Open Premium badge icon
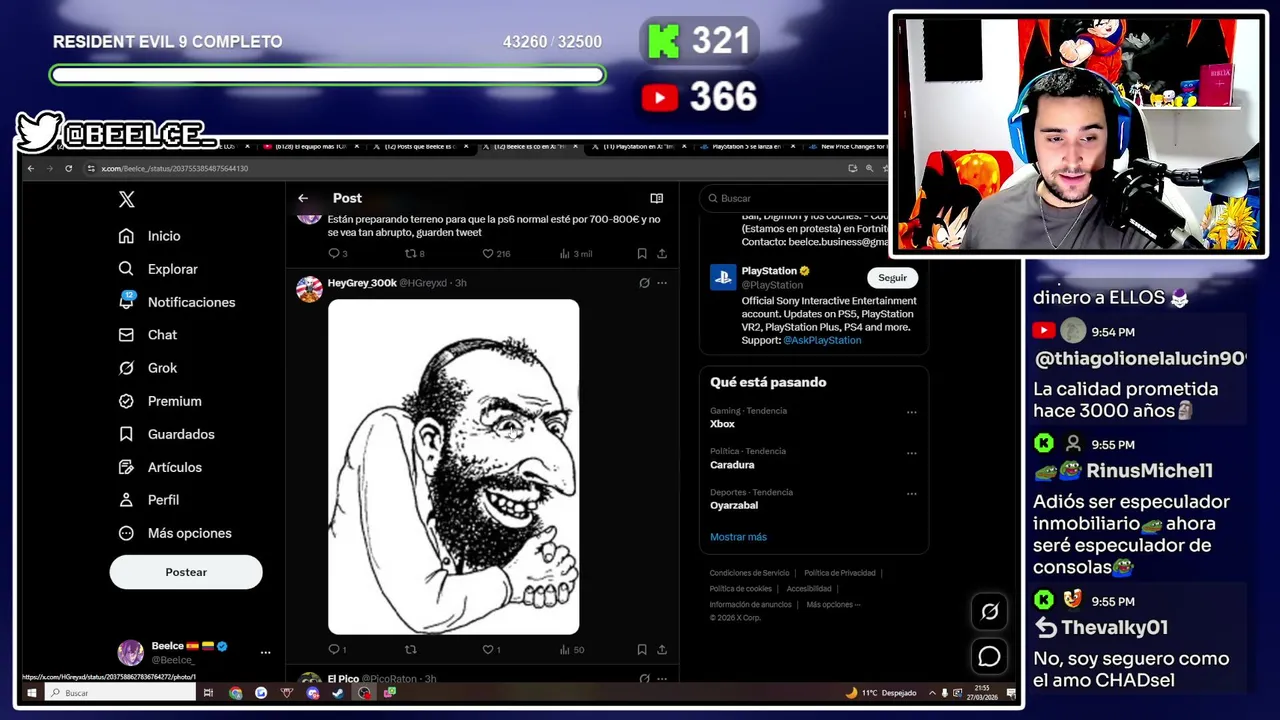This screenshot has width=1280, height=720. [126, 401]
